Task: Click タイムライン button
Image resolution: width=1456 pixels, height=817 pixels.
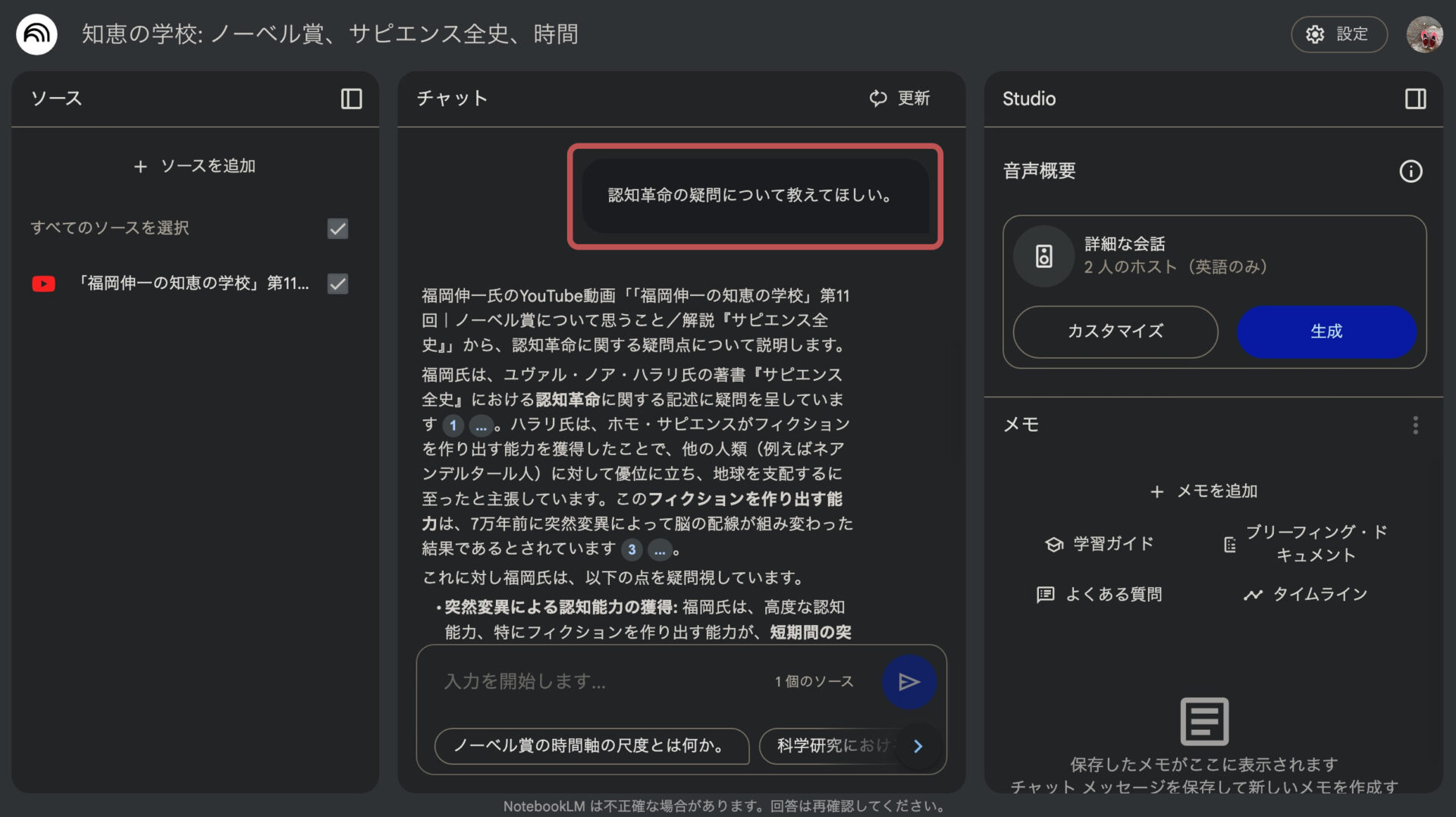Action: [1305, 595]
